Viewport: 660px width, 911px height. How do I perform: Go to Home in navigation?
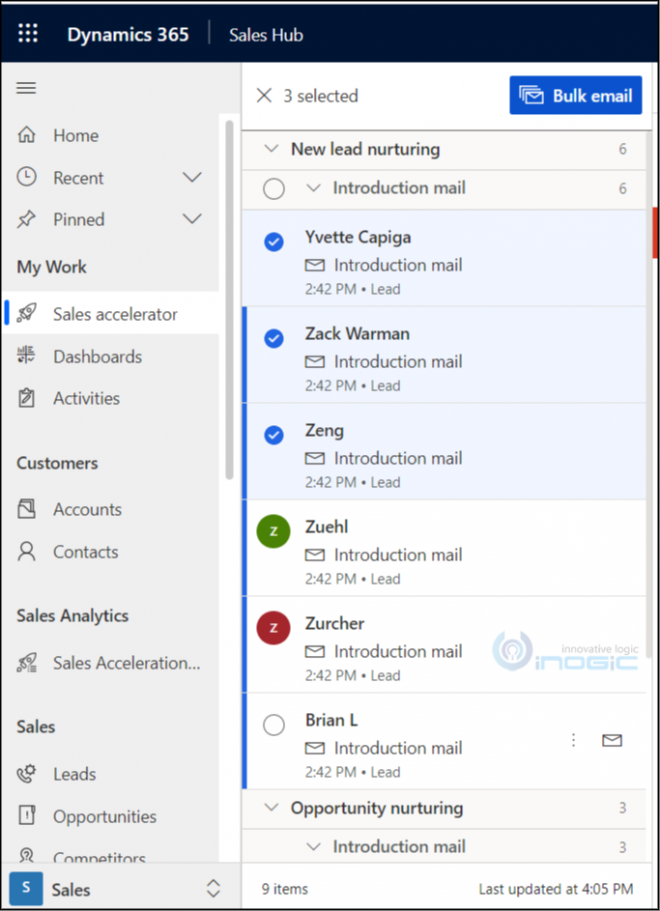click(110, 135)
